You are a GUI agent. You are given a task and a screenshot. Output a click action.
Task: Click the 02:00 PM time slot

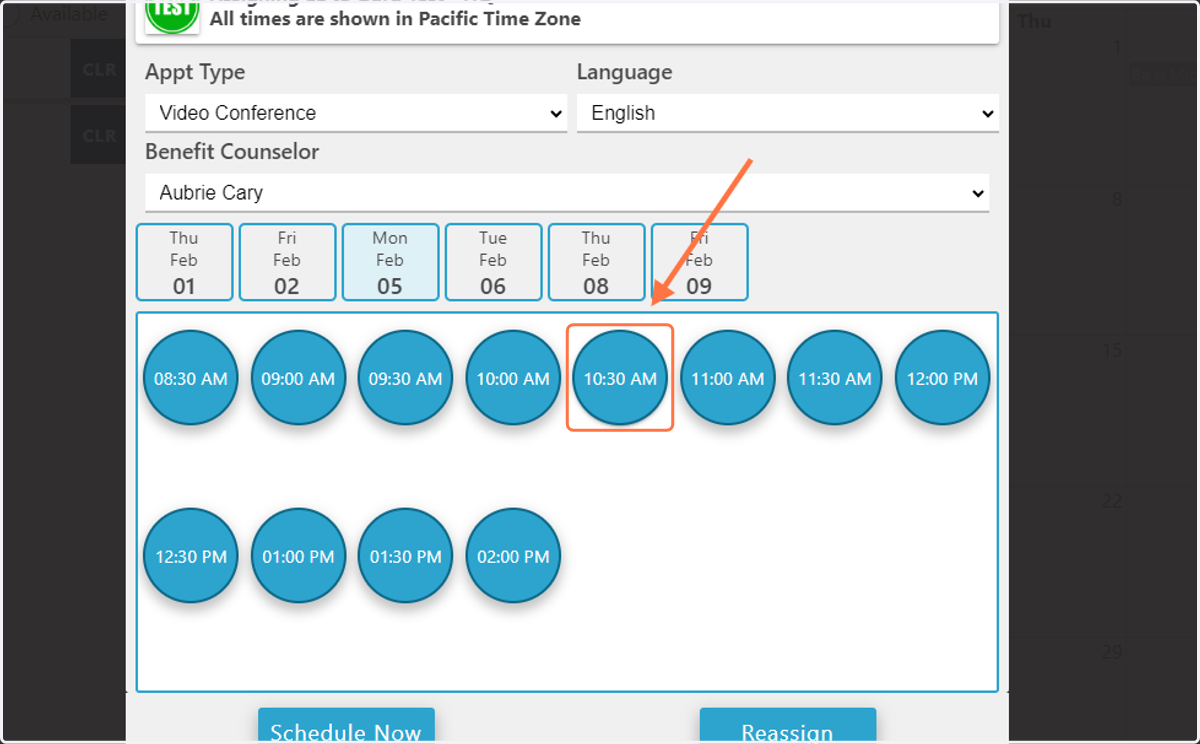513,556
